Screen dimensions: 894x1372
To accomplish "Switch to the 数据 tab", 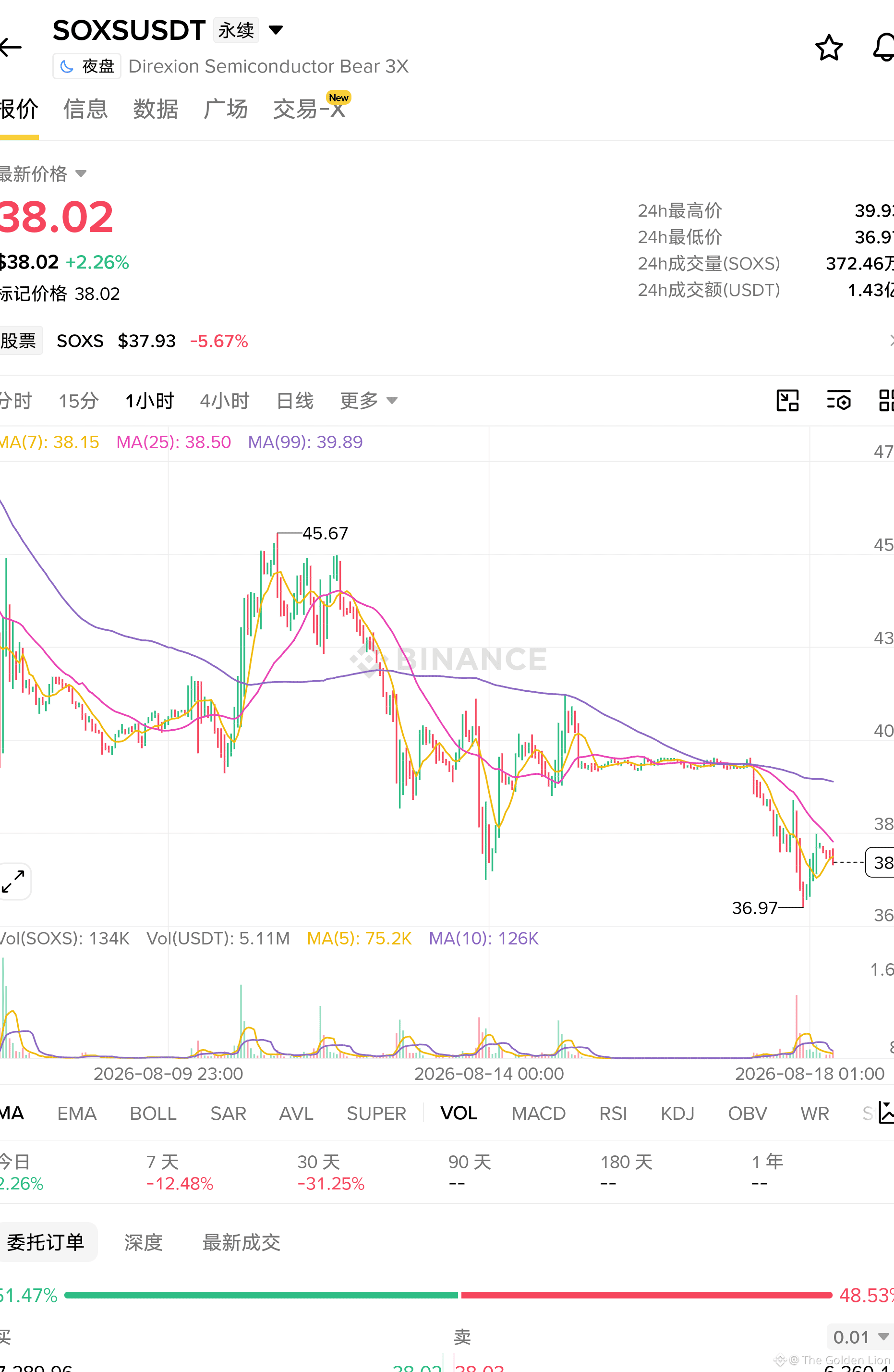I will 156,109.
